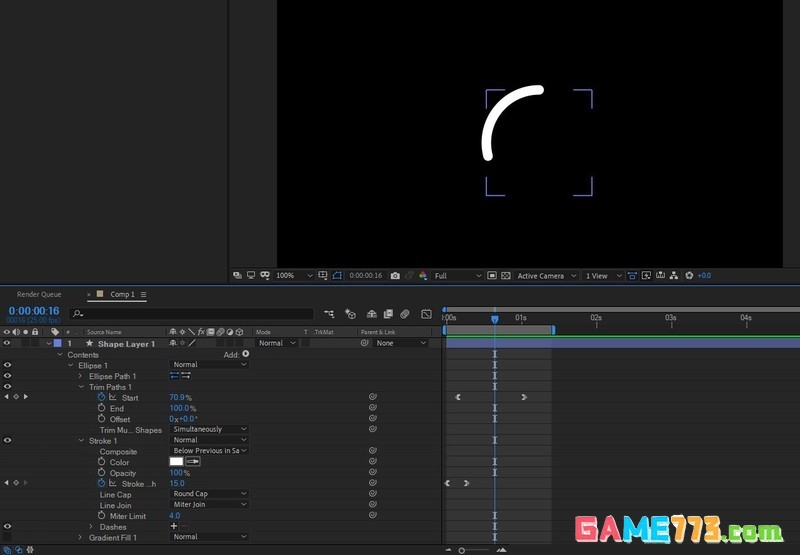Select the Comp 1 timeline tab
Image resolution: width=800 pixels, height=555 pixels.
pos(121,295)
